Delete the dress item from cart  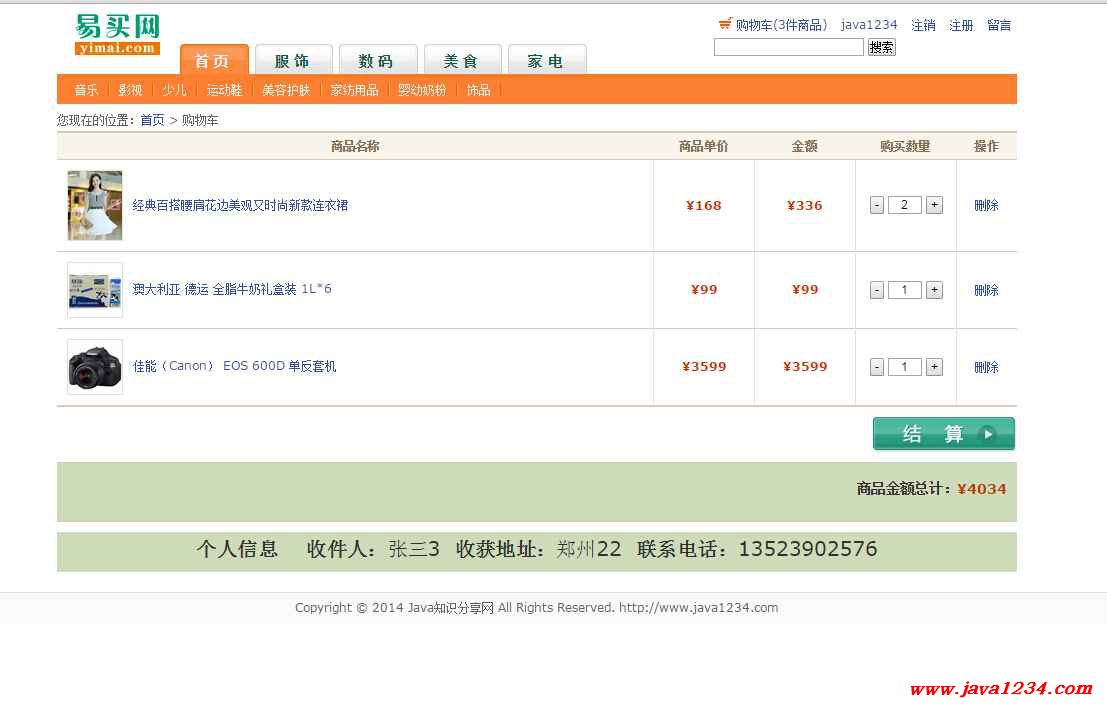point(986,205)
